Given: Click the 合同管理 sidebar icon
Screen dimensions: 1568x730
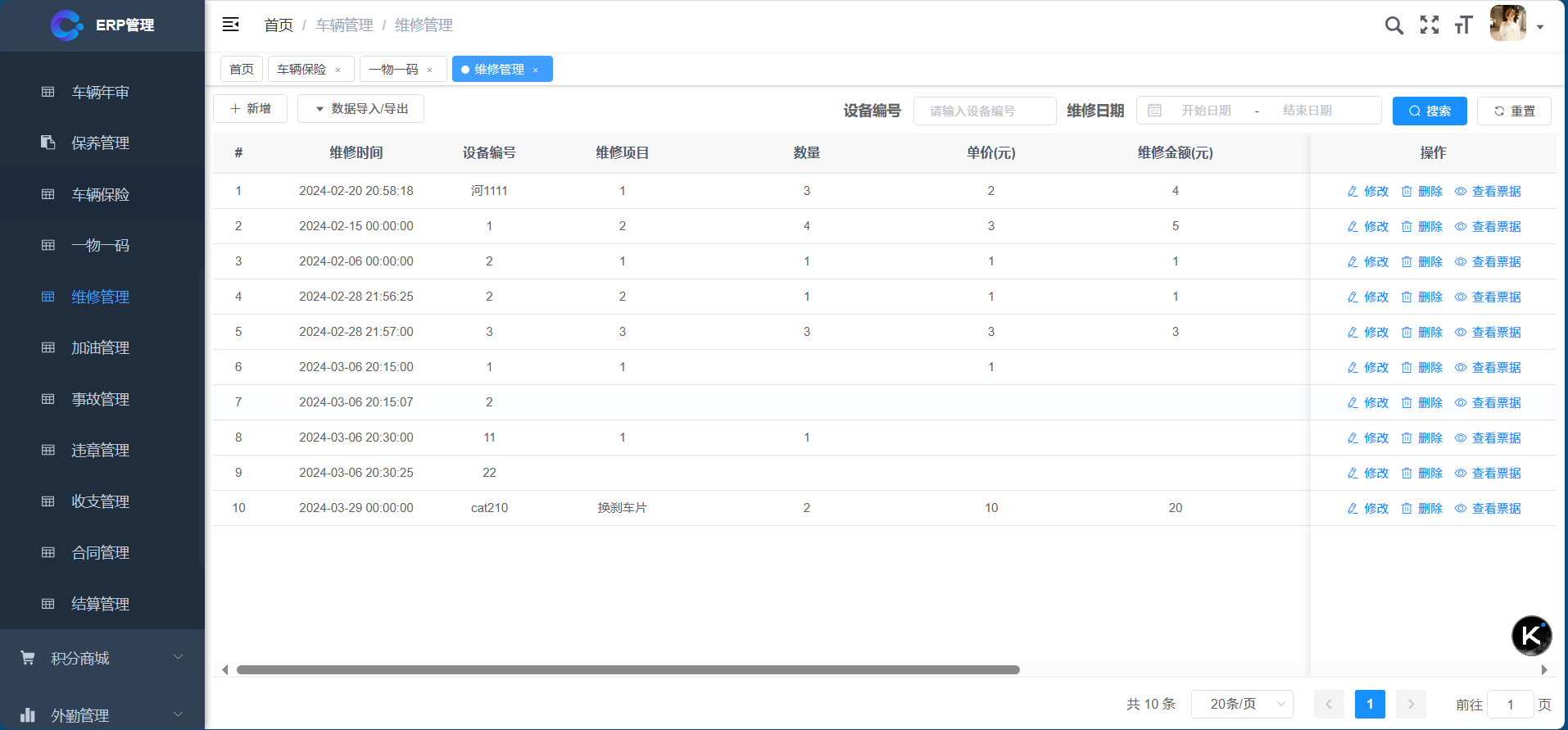Looking at the screenshot, I should click(48, 552).
